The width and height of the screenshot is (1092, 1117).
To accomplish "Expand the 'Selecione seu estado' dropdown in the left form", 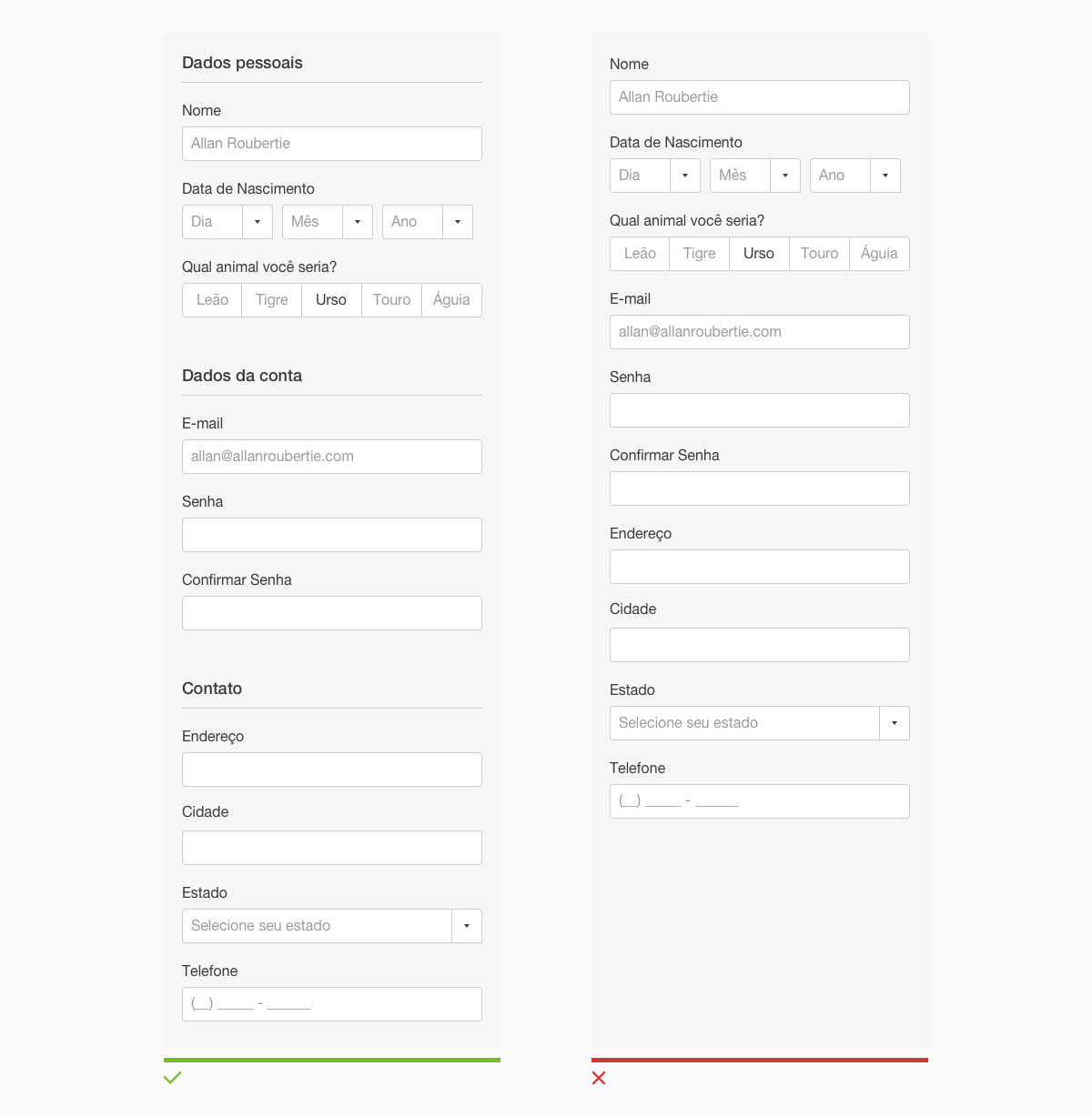I will click(x=332, y=926).
